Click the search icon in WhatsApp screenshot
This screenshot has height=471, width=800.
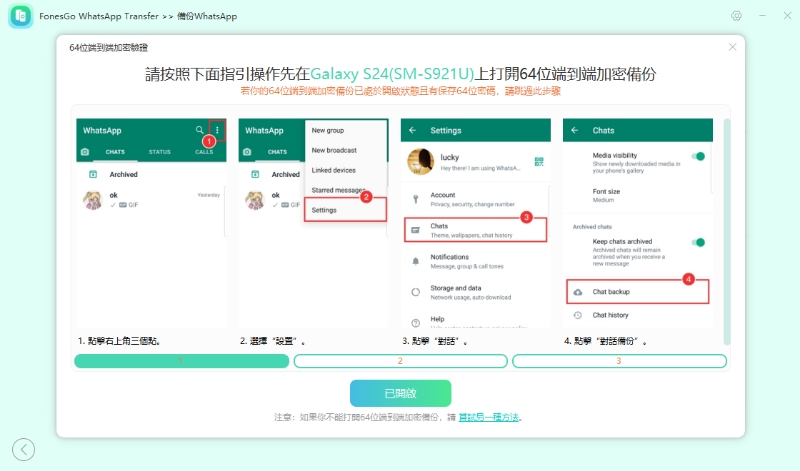200,130
